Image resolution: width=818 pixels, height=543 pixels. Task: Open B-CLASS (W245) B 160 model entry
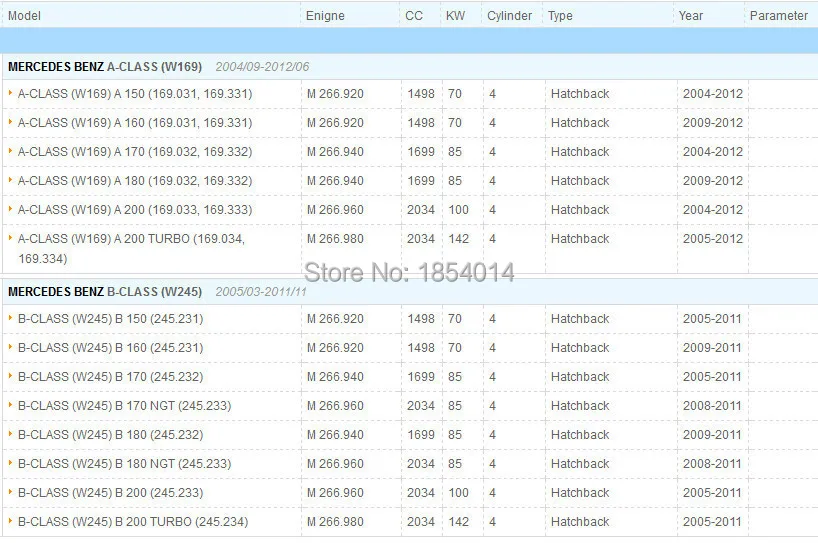pos(111,347)
